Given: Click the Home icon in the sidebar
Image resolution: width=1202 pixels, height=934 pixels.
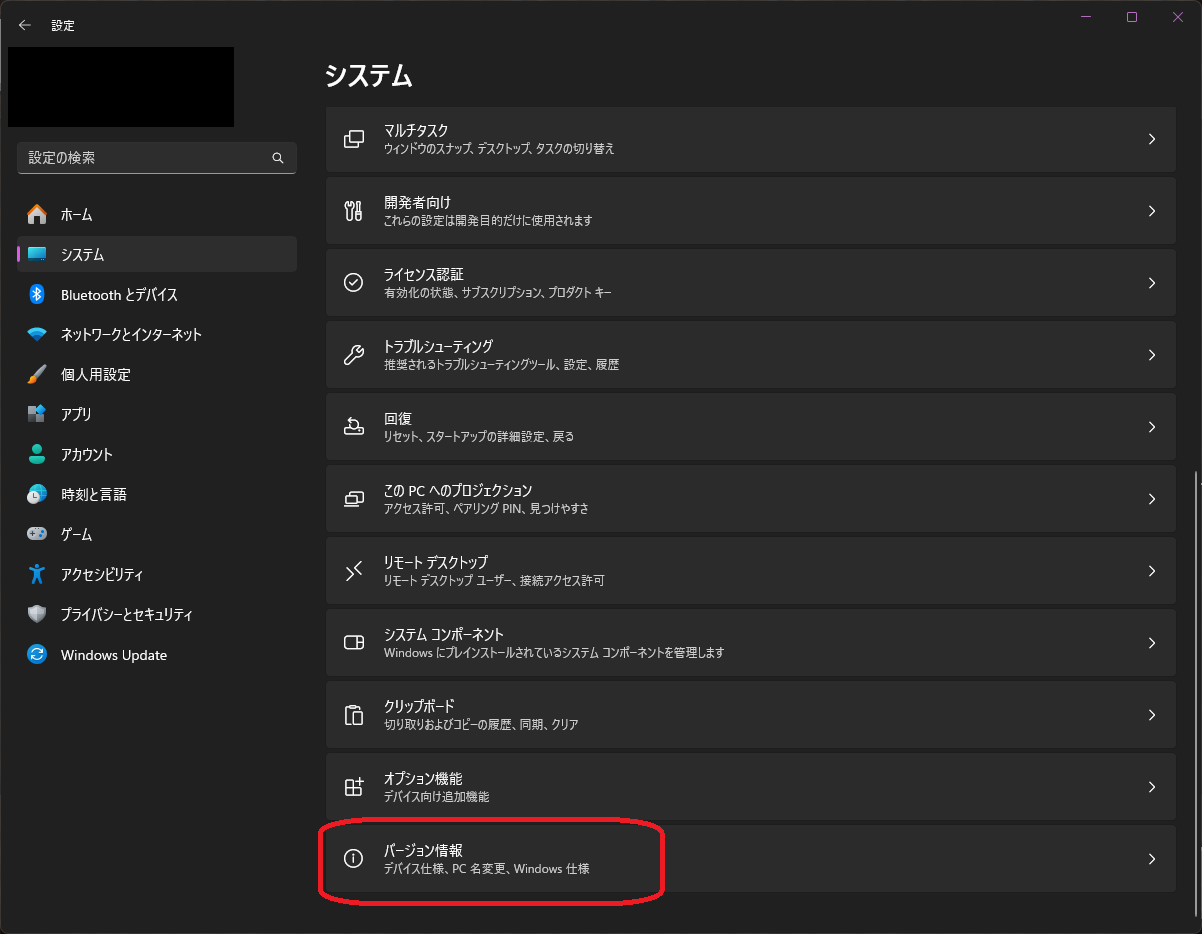Looking at the screenshot, I should click(x=37, y=214).
